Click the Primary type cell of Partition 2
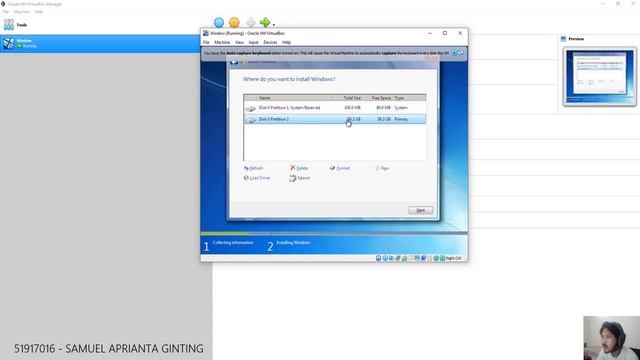The width and height of the screenshot is (640, 360). tap(401, 119)
